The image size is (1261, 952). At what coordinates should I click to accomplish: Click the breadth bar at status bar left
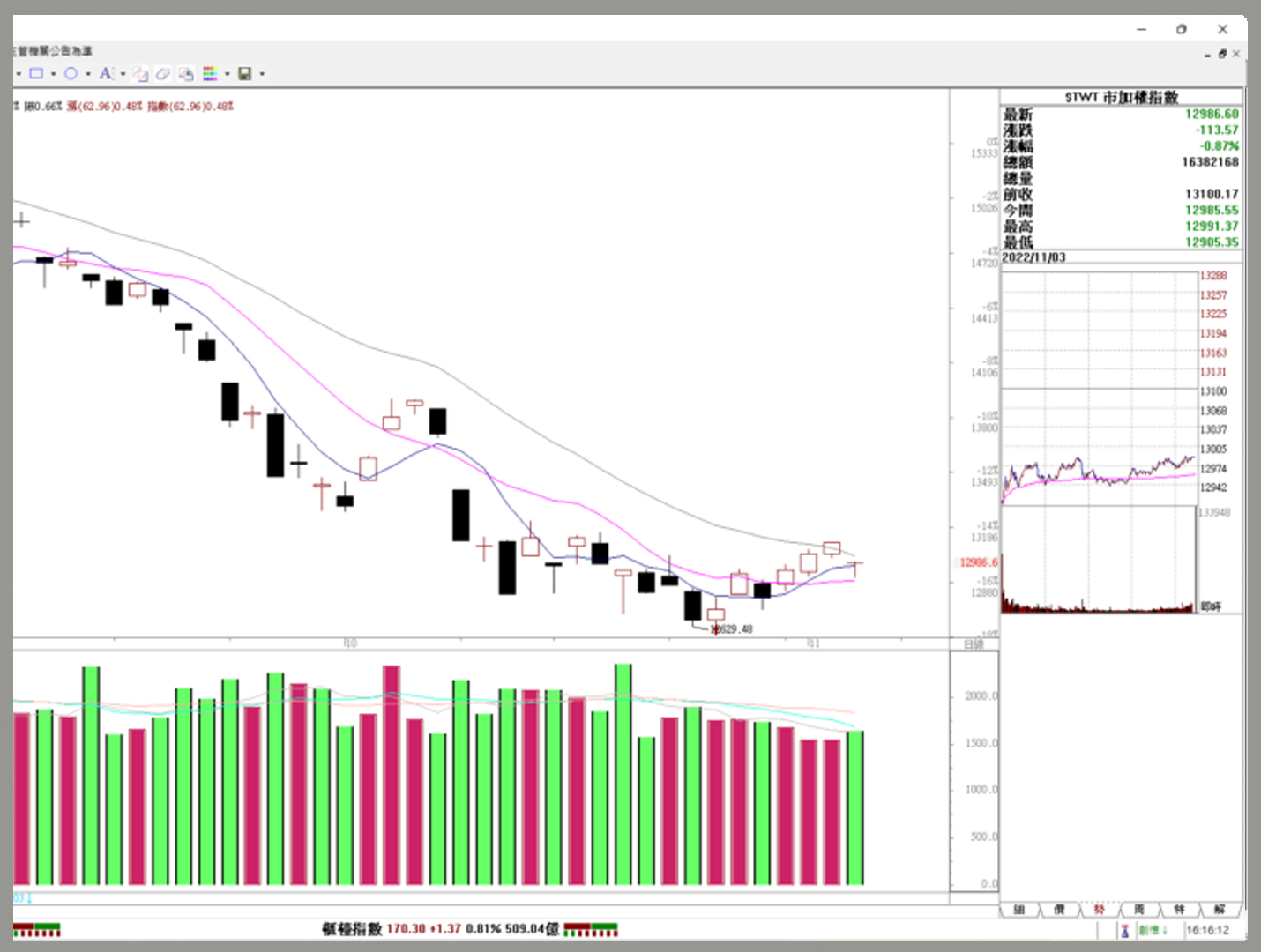tap(36, 929)
